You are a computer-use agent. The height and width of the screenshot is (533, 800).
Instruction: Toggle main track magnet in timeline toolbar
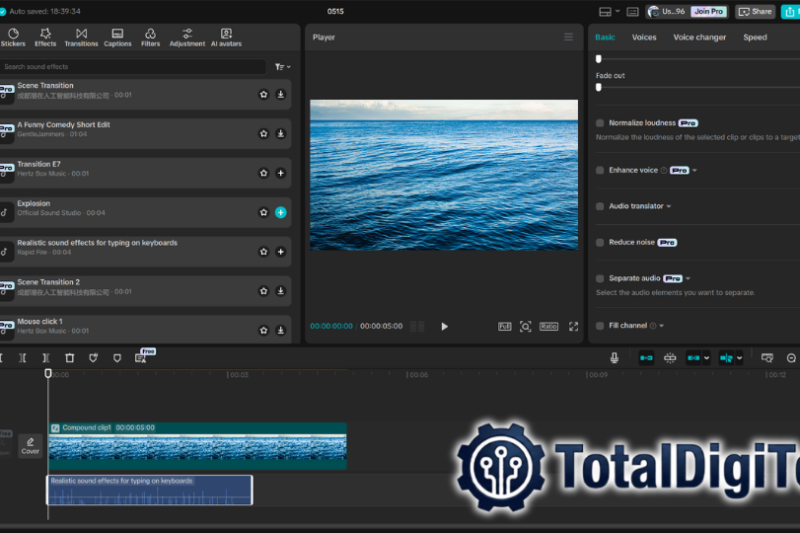tap(646, 358)
